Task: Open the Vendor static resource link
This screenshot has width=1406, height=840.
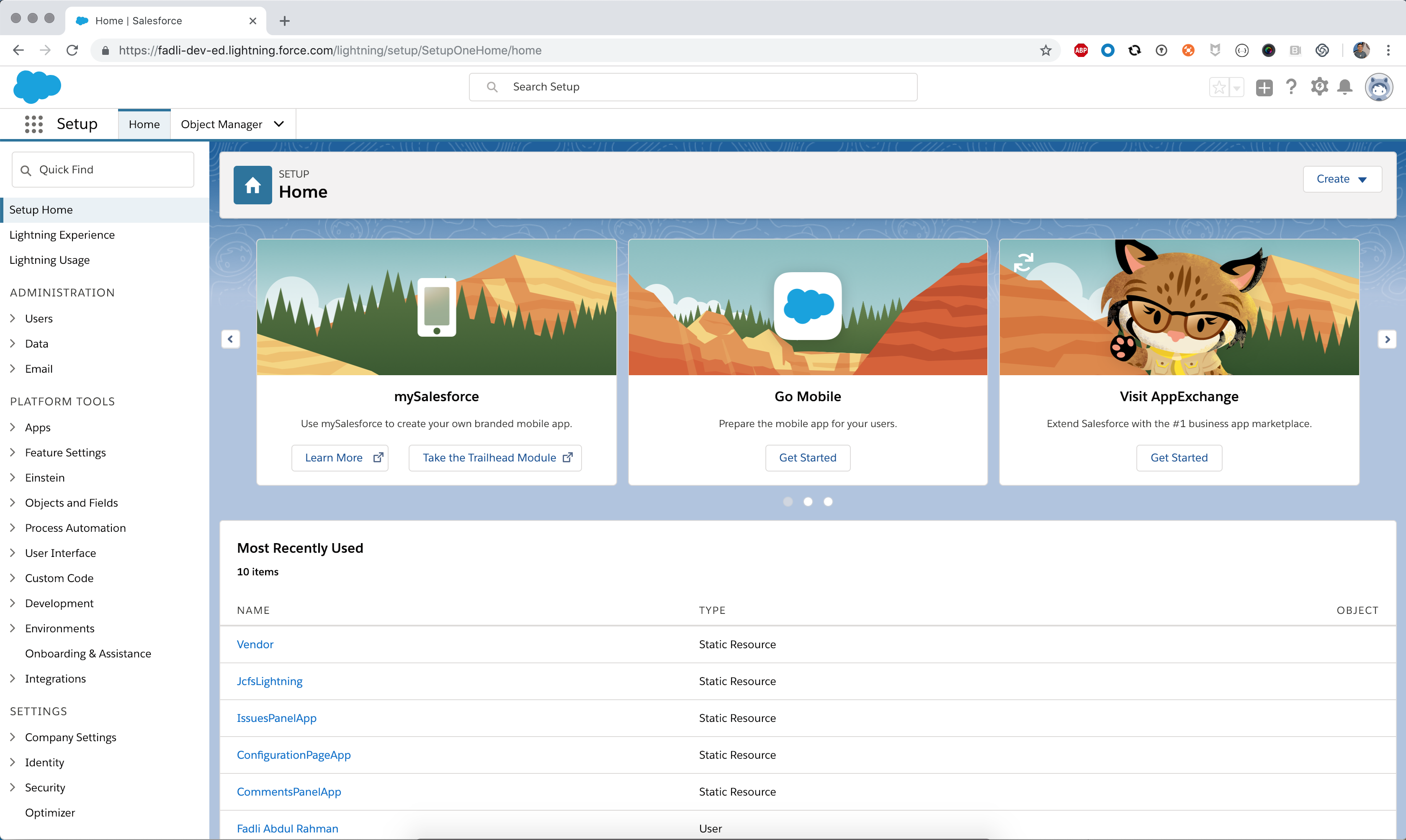Action: click(255, 644)
